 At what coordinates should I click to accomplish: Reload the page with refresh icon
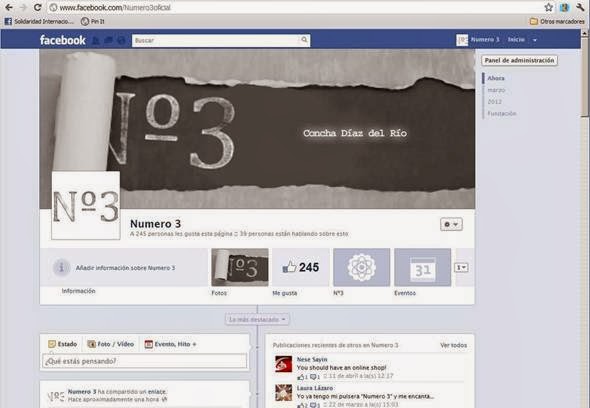tap(37, 7)
